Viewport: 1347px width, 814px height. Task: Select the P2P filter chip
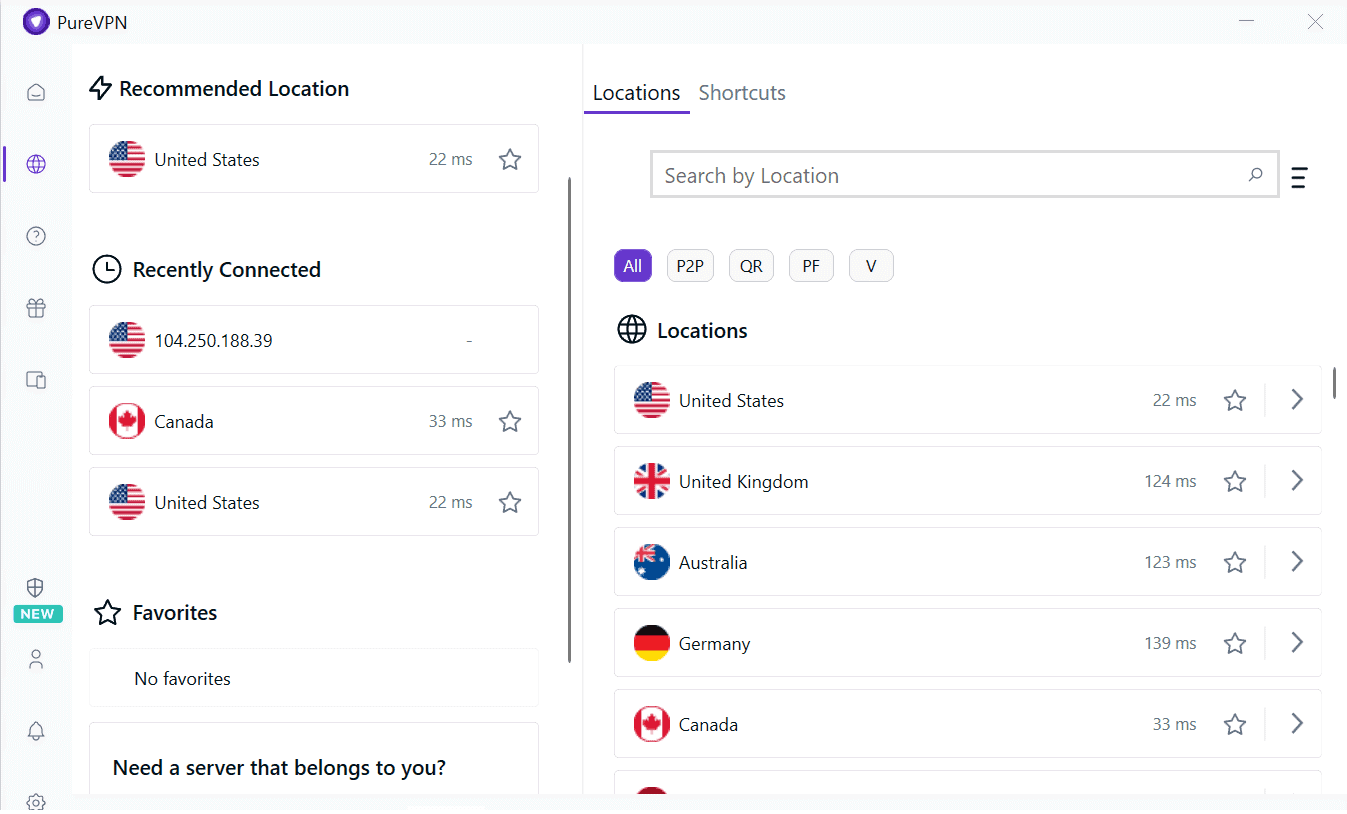[x=690, y=266]
